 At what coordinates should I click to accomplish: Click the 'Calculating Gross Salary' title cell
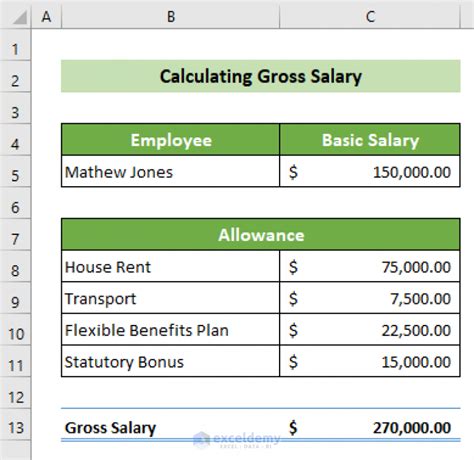pyautogui.click(x=261, y=76)
